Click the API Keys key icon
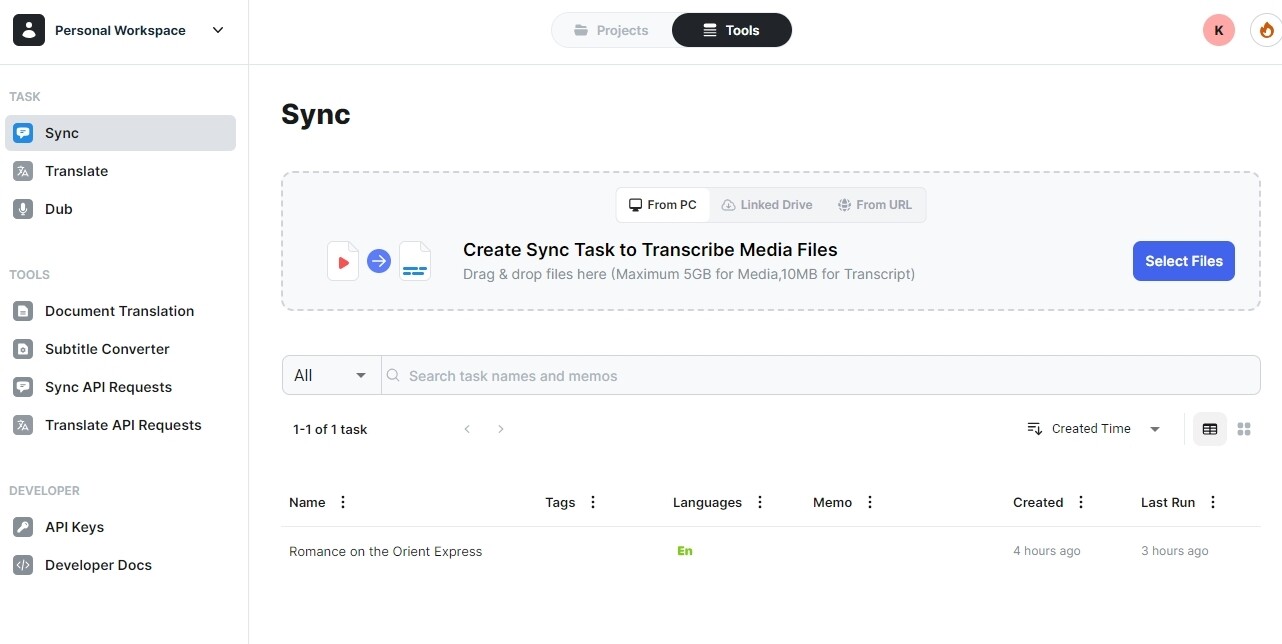 23,527
